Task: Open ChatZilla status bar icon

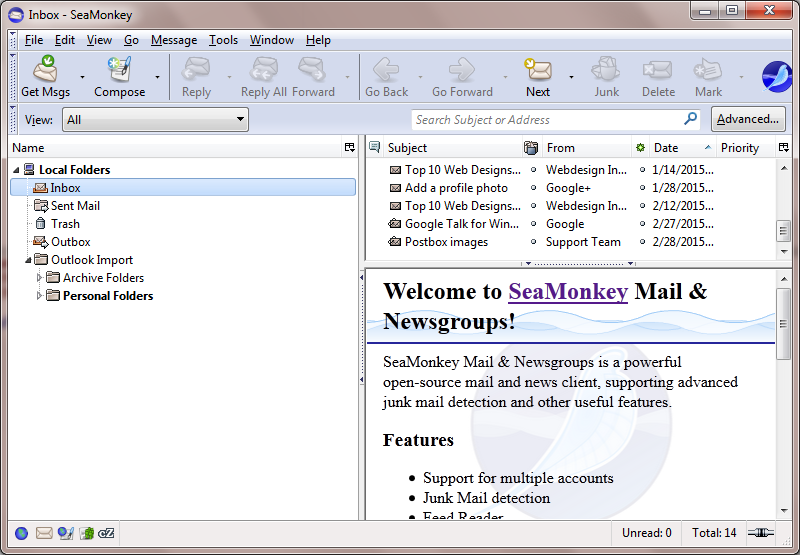Action: coord(107,534)
